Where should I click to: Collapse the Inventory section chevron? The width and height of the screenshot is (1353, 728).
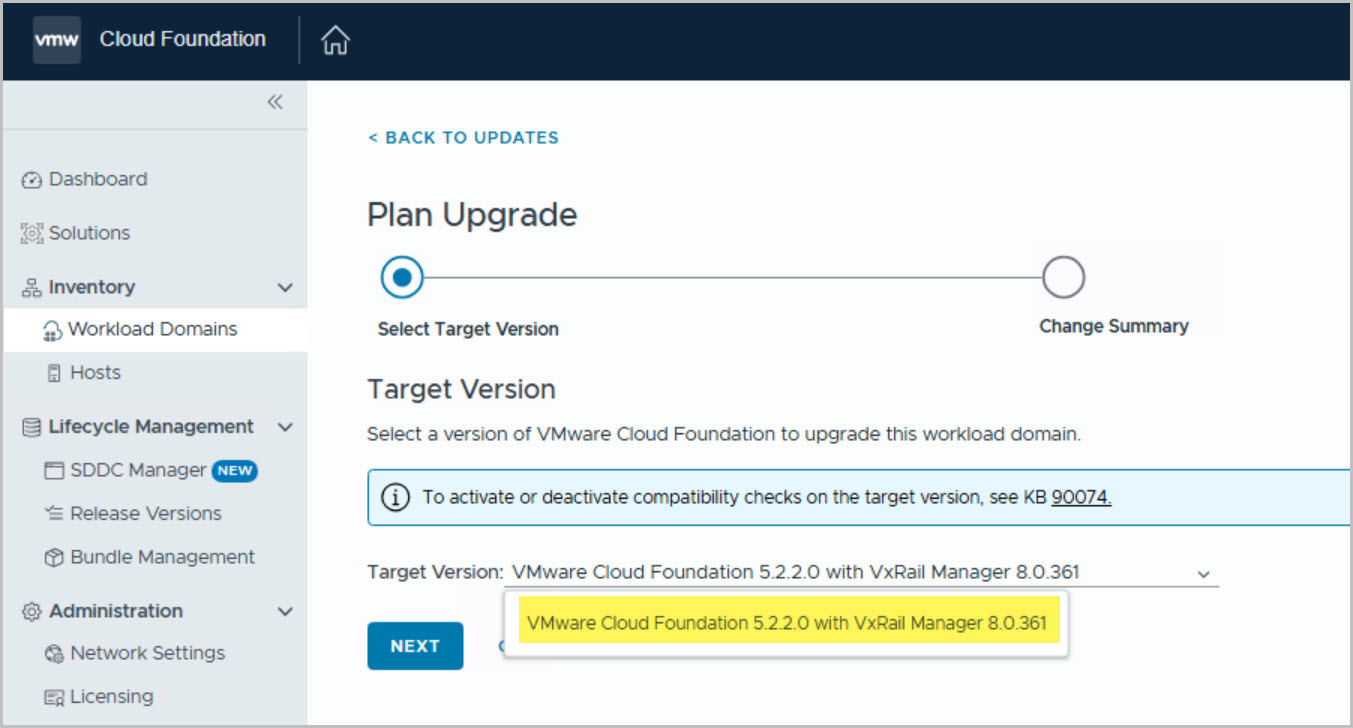[285, 288]
